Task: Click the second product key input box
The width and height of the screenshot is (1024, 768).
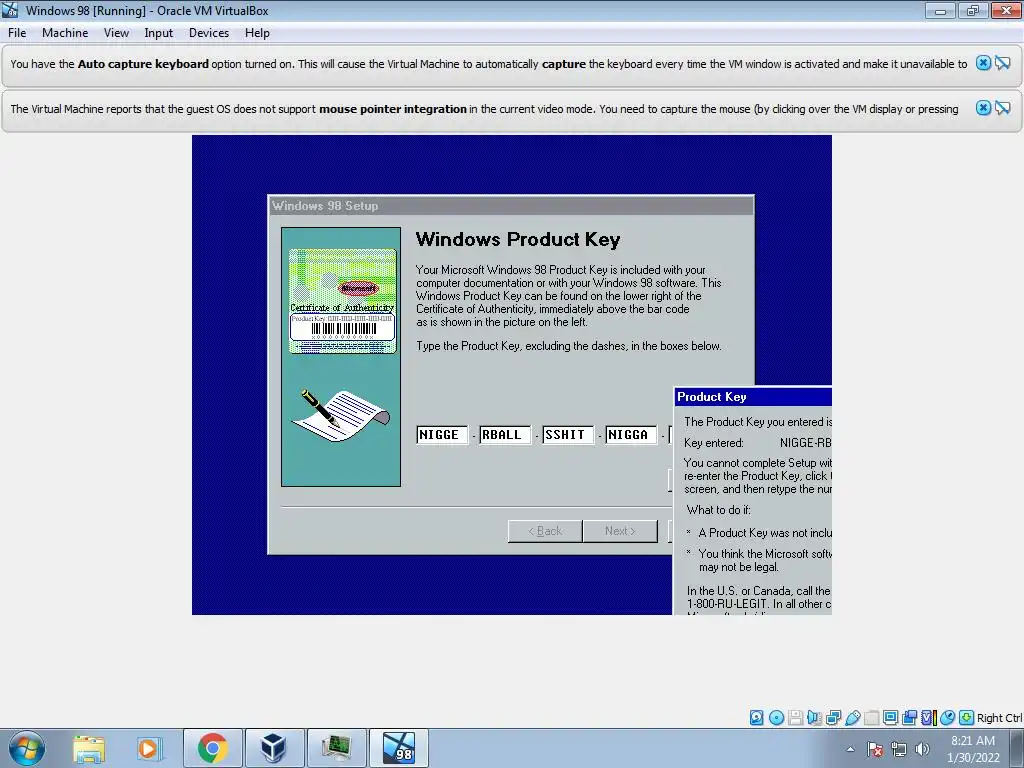Action: click(x=505, y=434)
